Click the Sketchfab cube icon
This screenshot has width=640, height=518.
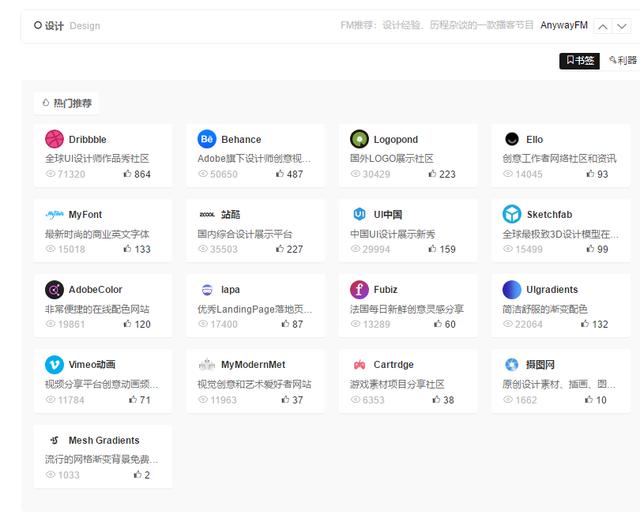pos(512,214)
